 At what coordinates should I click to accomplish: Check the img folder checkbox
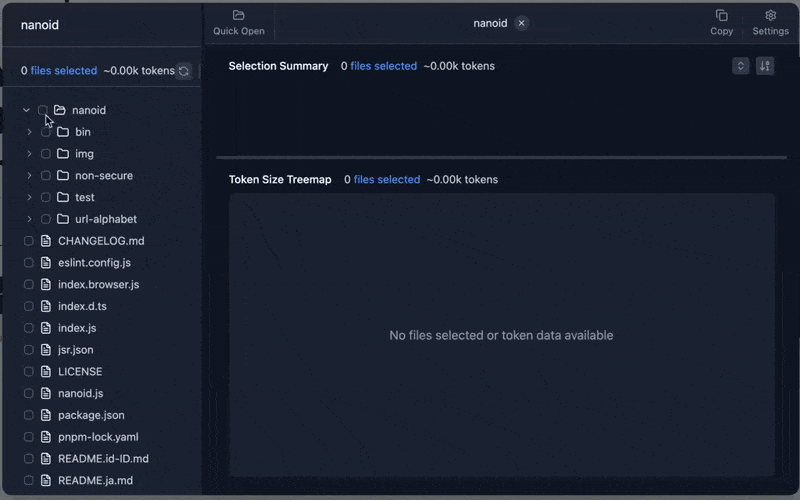pos(46,154)
